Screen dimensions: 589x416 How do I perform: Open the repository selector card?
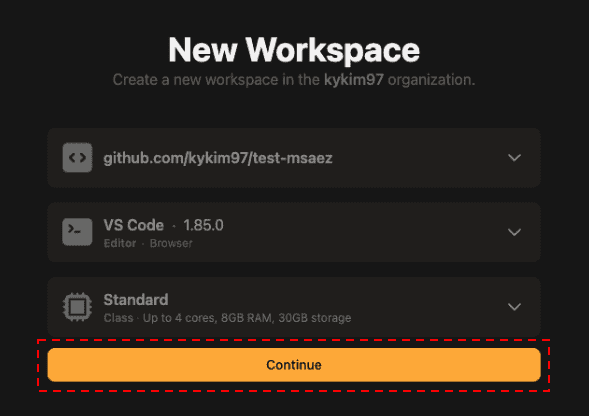click(294, 157)
